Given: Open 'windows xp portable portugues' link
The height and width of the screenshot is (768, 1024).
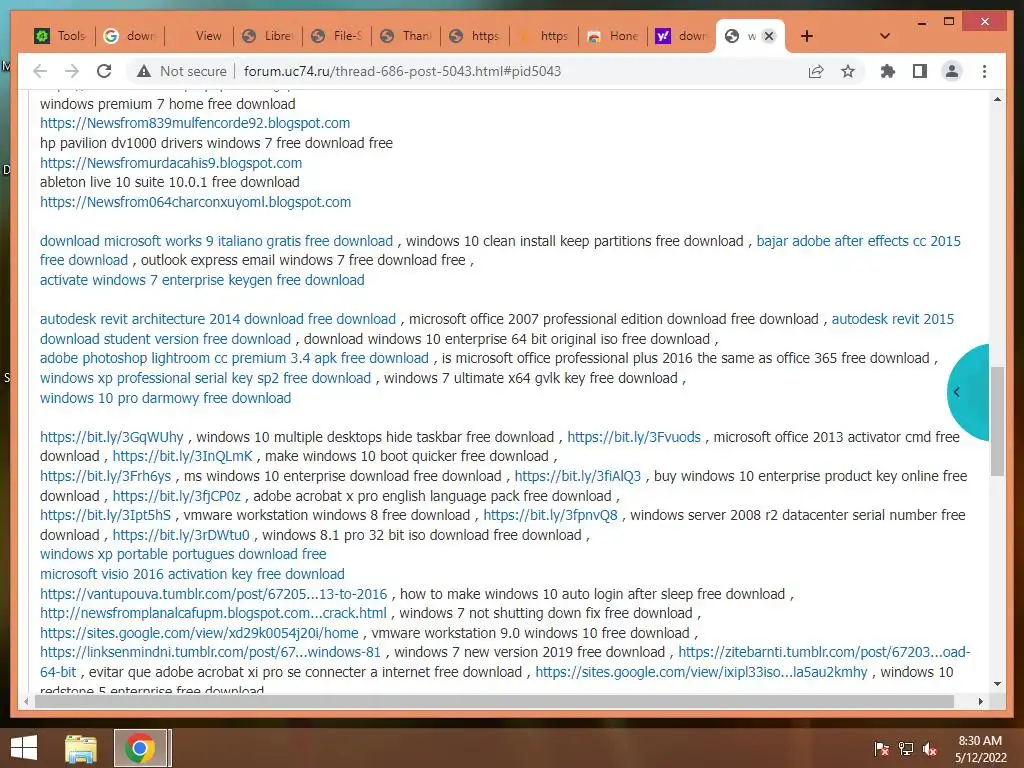Looking at the screenshot, I should [183, 554].
